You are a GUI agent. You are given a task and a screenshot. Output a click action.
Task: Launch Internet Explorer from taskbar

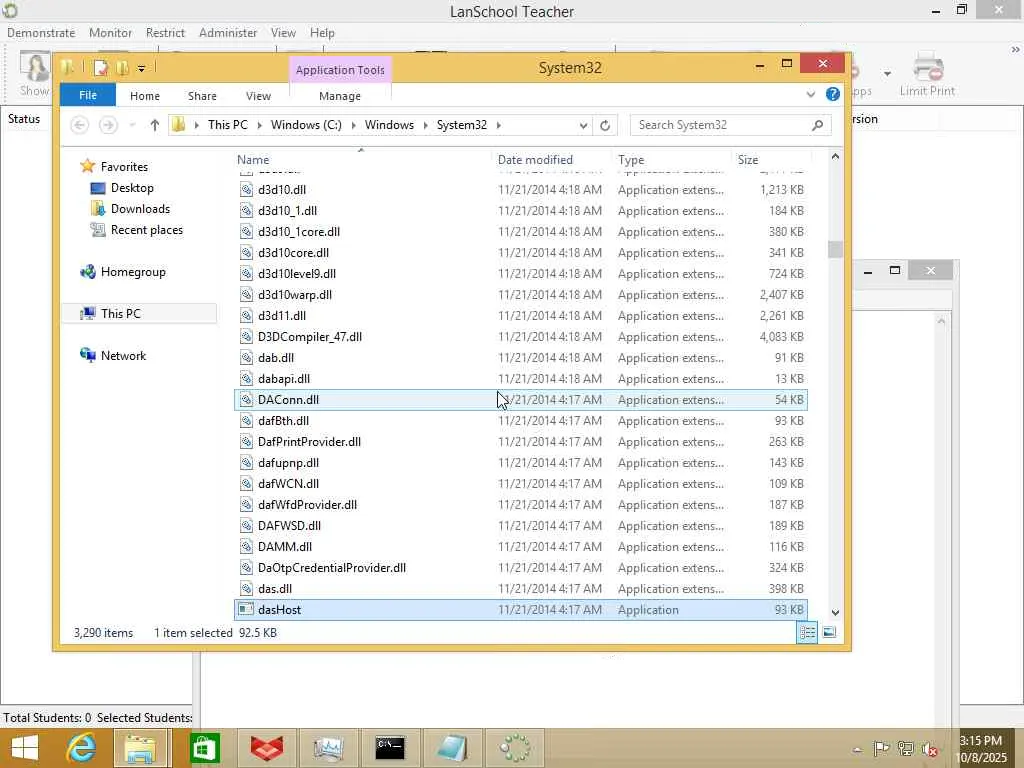(81, 748)
